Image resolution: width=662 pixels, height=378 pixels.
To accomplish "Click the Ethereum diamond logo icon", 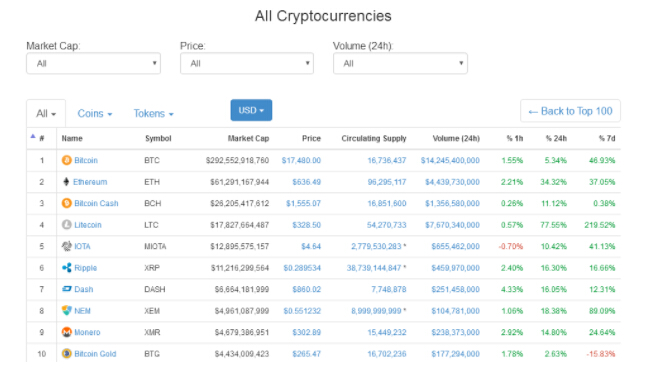I will point(66,182).
